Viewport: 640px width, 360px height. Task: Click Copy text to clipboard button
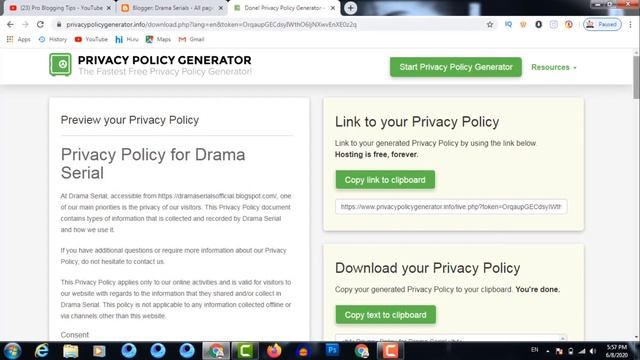coord(385,315)
